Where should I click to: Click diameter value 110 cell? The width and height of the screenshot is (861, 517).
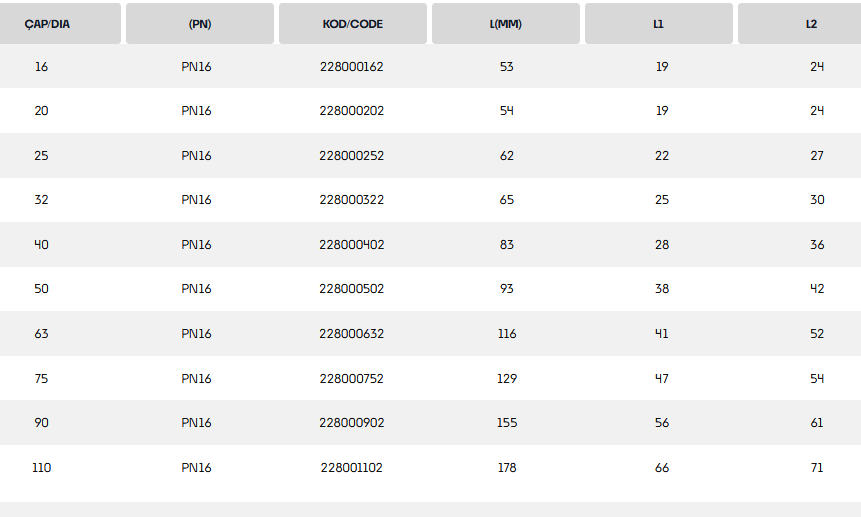coord(41,468)
